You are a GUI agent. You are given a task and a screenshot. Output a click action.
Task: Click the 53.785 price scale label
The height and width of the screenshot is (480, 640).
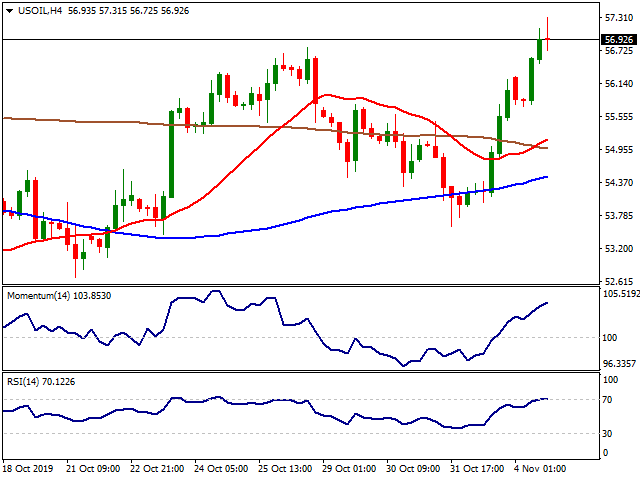point(619,216)
